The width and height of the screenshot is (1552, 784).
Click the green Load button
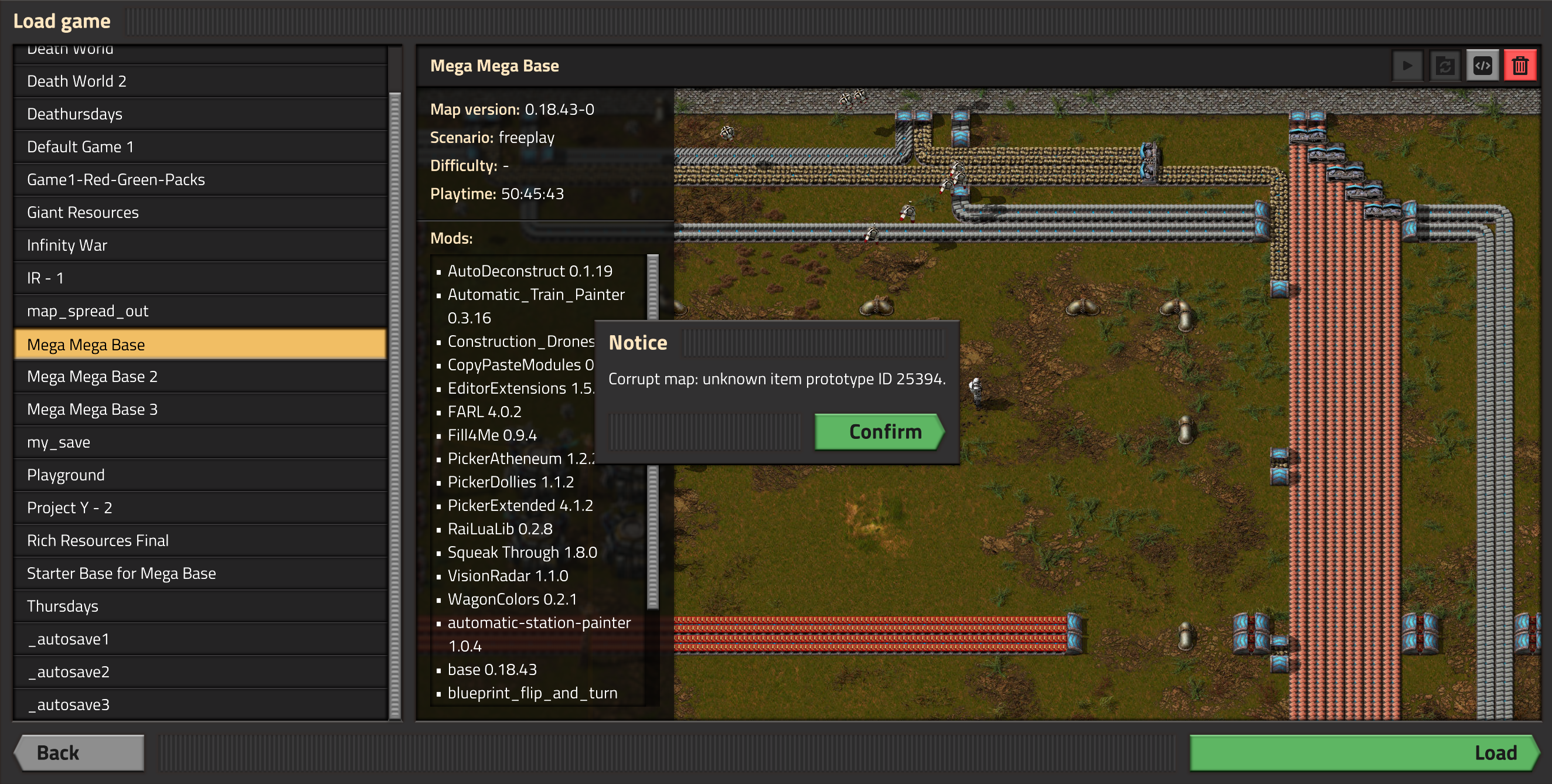pos(1364,753)
